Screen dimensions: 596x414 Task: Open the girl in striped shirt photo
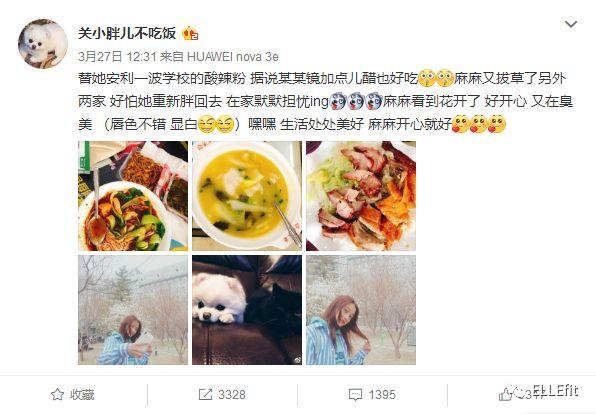[361, 310]
